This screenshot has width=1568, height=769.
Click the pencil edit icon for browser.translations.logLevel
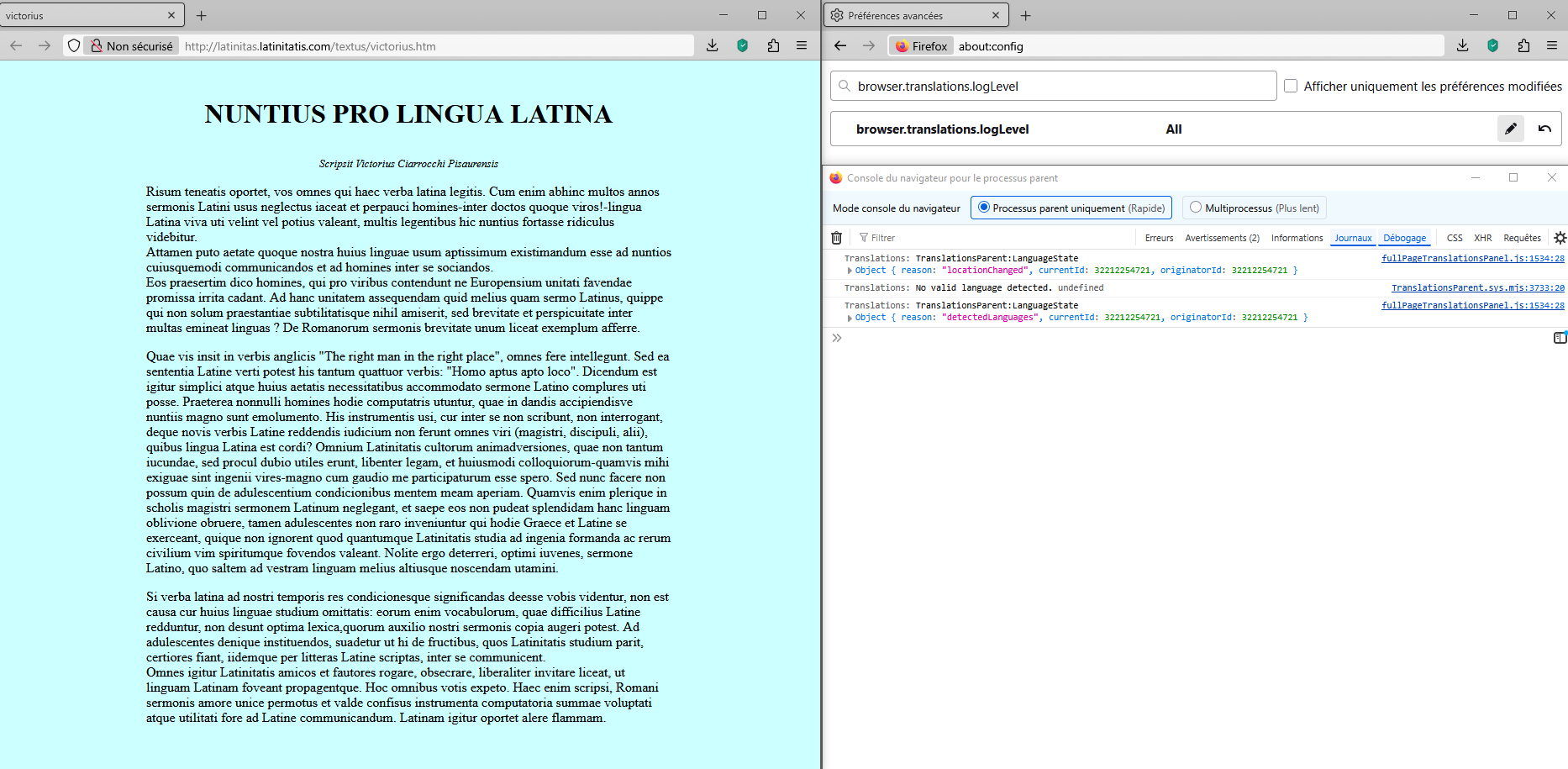[1510, 129]
